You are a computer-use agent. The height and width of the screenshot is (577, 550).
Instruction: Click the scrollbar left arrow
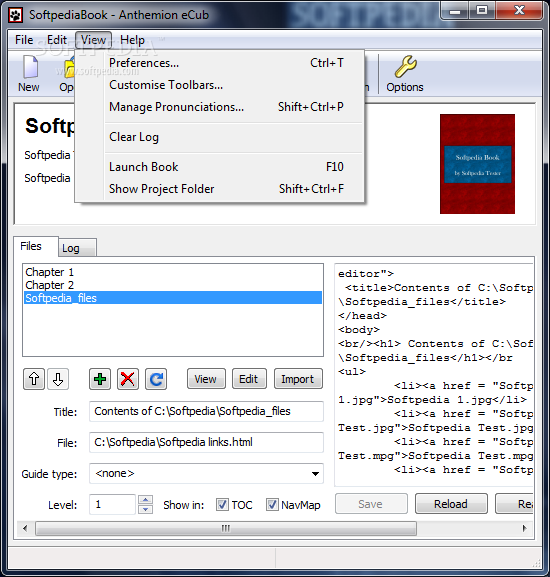[25, 528]
